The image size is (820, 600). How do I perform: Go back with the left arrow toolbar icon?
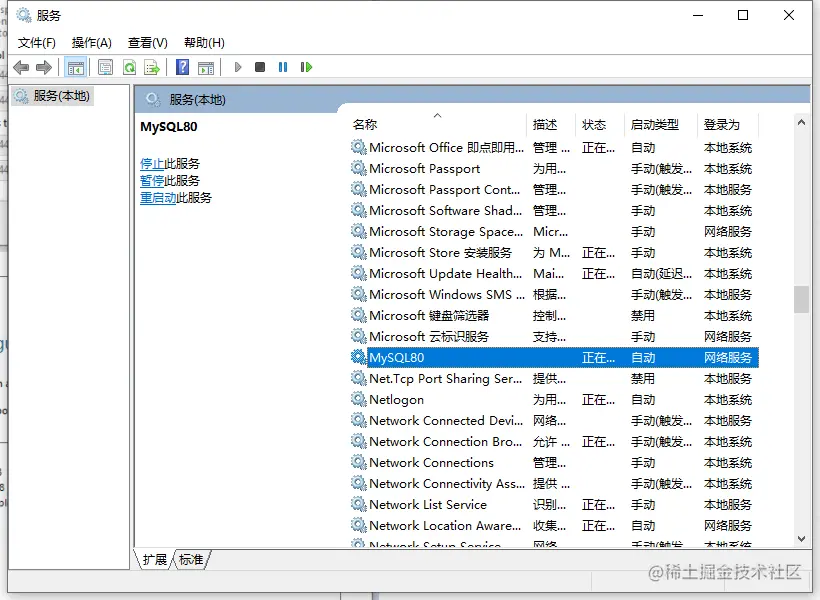[x=21, y=67]
